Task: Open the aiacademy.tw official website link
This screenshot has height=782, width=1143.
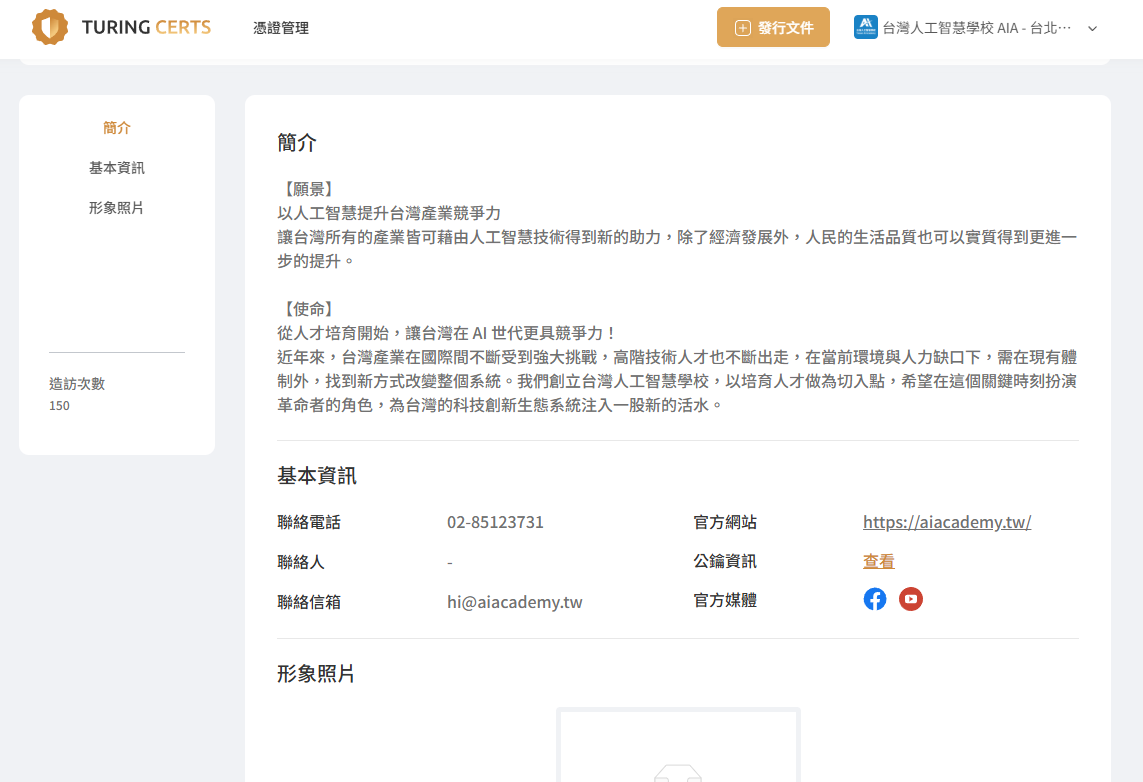Action: (x=946, y=522)
